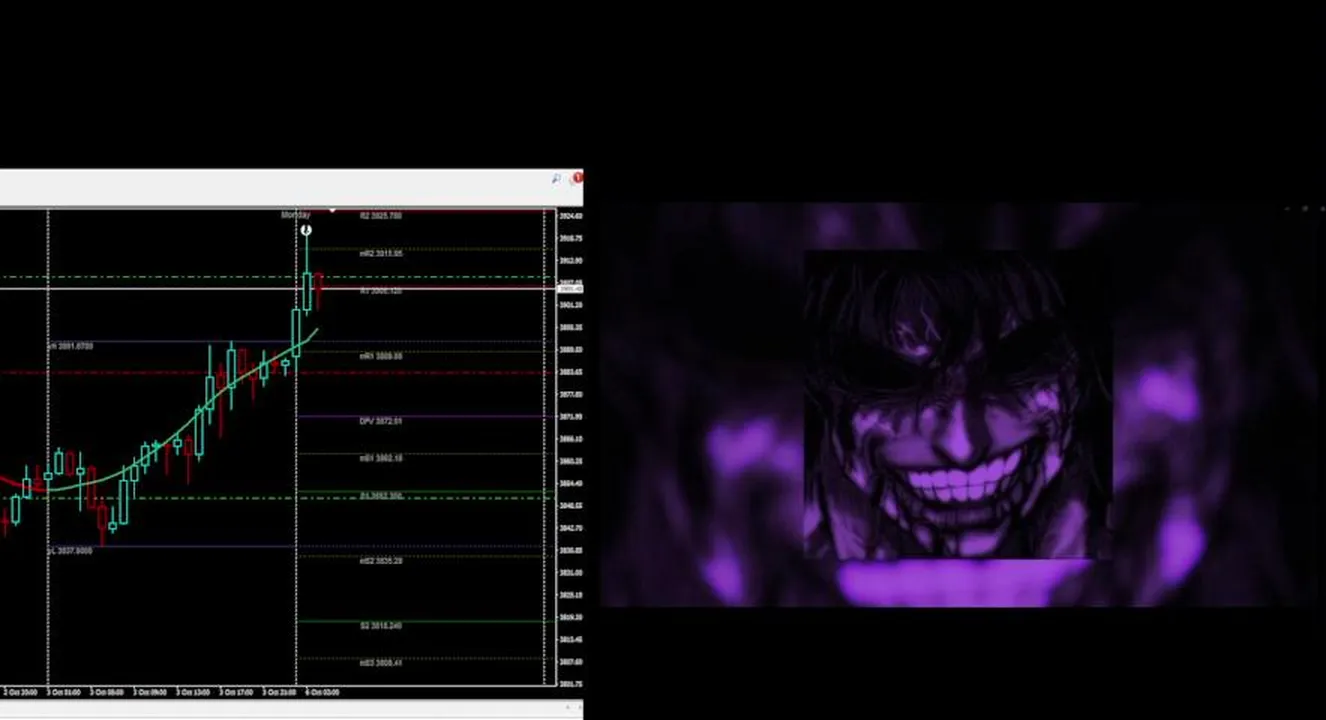Click the mR1 3889.88 pivot label
This screenshot has height=720, width=1326.
(381, 356)
